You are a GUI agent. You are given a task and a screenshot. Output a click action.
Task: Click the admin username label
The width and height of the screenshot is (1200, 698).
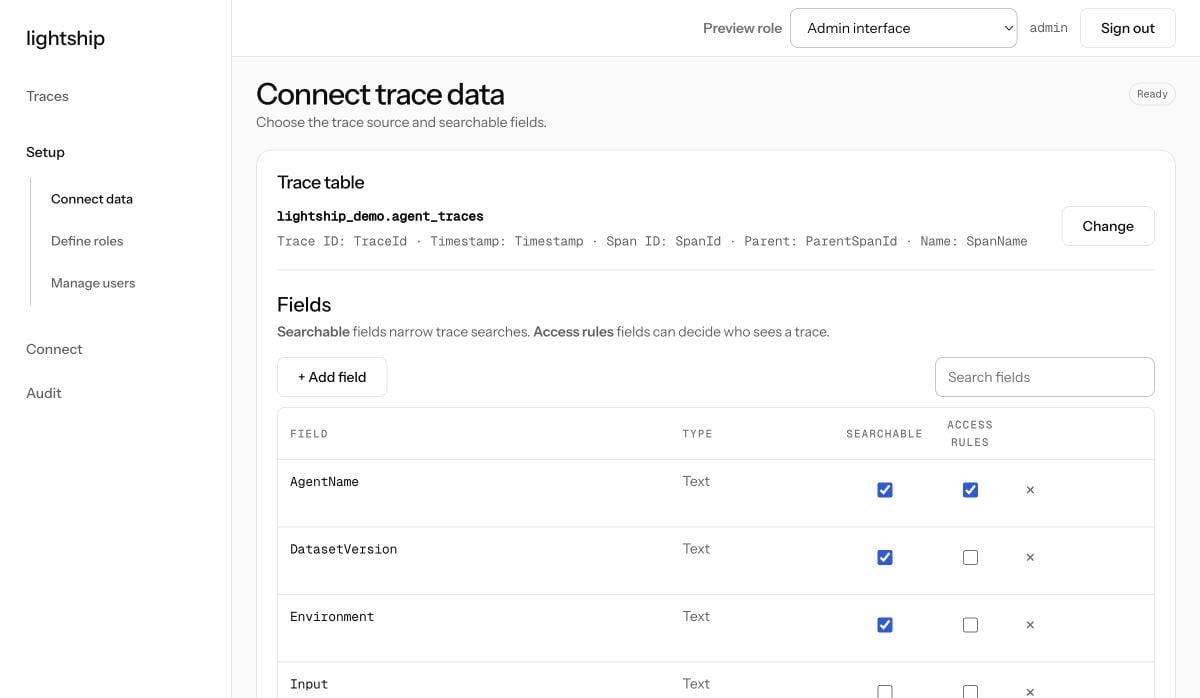pyautogui.click(x=1049, y=28)
